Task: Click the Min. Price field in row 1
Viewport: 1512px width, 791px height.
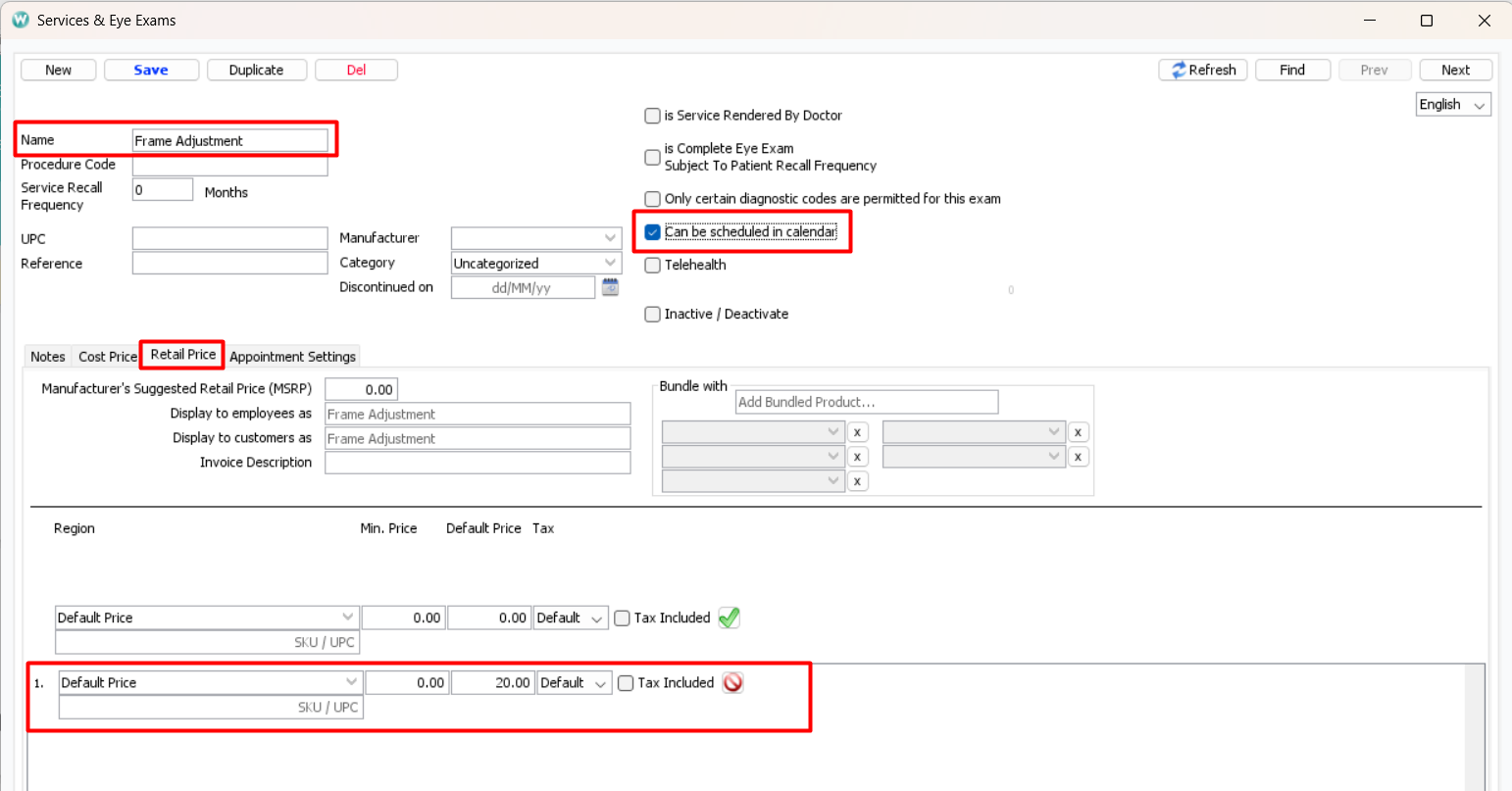Action: (x=407, y=682)
